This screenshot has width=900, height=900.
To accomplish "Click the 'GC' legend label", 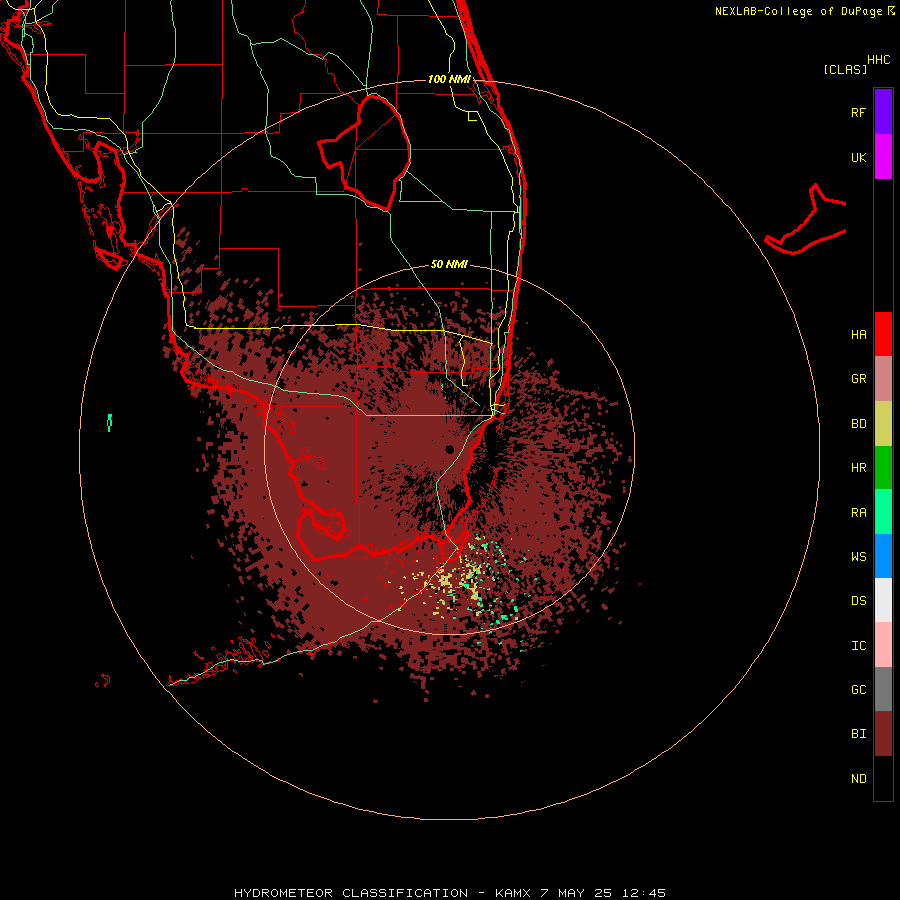I will (x=858, y=690).
